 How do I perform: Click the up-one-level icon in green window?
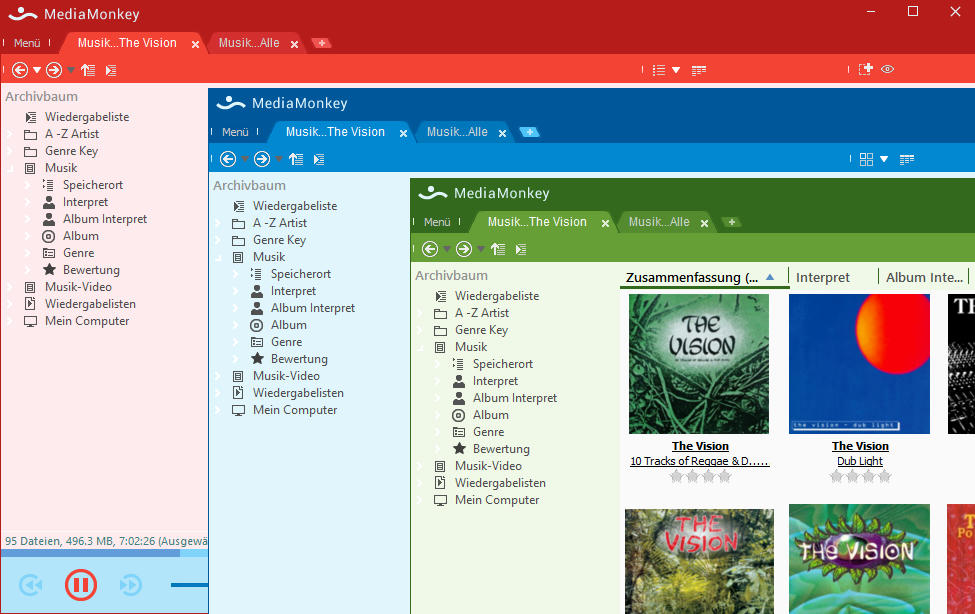point(498,249)
